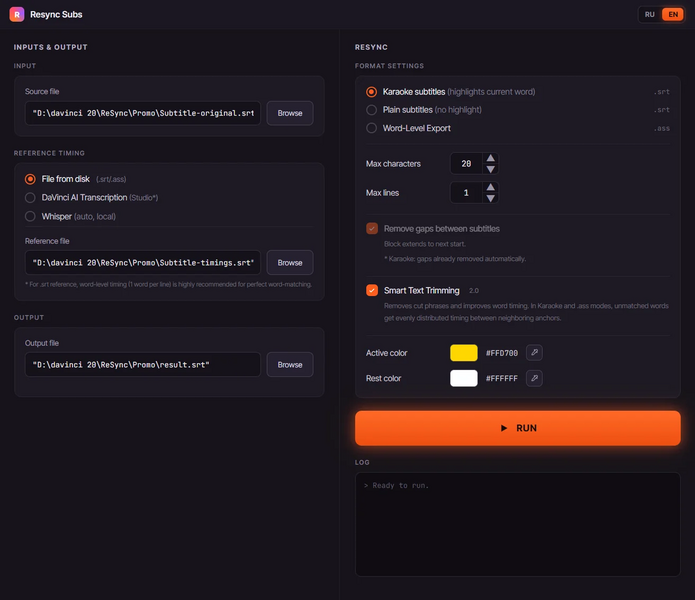The image size is (695, 600).
Task: Browse for the Reference file
Action: click(290, 263)
